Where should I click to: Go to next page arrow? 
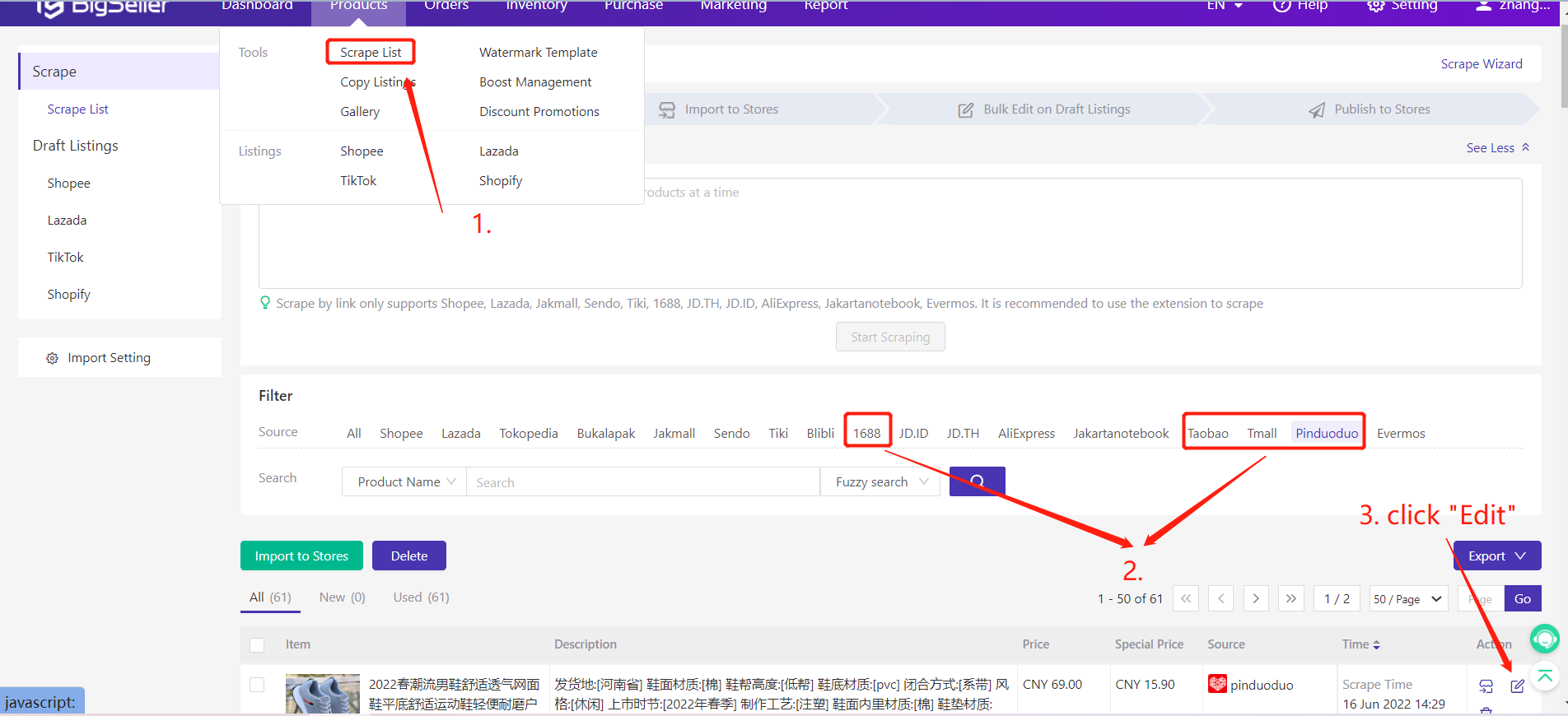click(x=1256, y=598)
